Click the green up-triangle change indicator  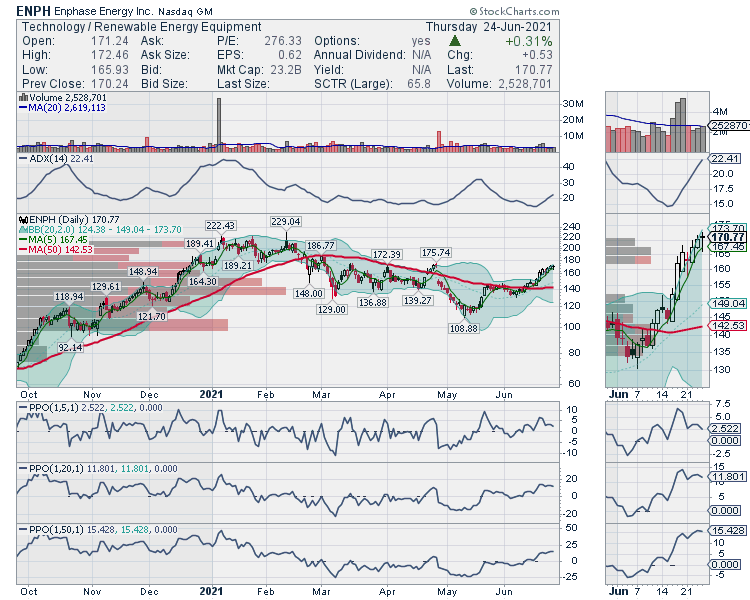pyautogui.click(x=455, y=41)
